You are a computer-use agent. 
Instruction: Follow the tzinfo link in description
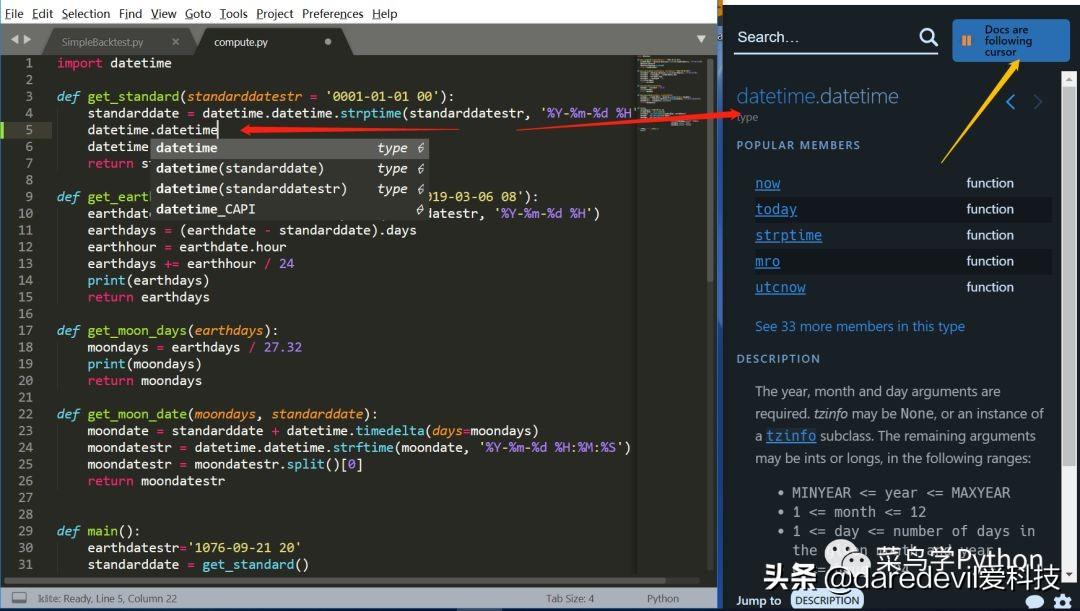coord(791,435)
